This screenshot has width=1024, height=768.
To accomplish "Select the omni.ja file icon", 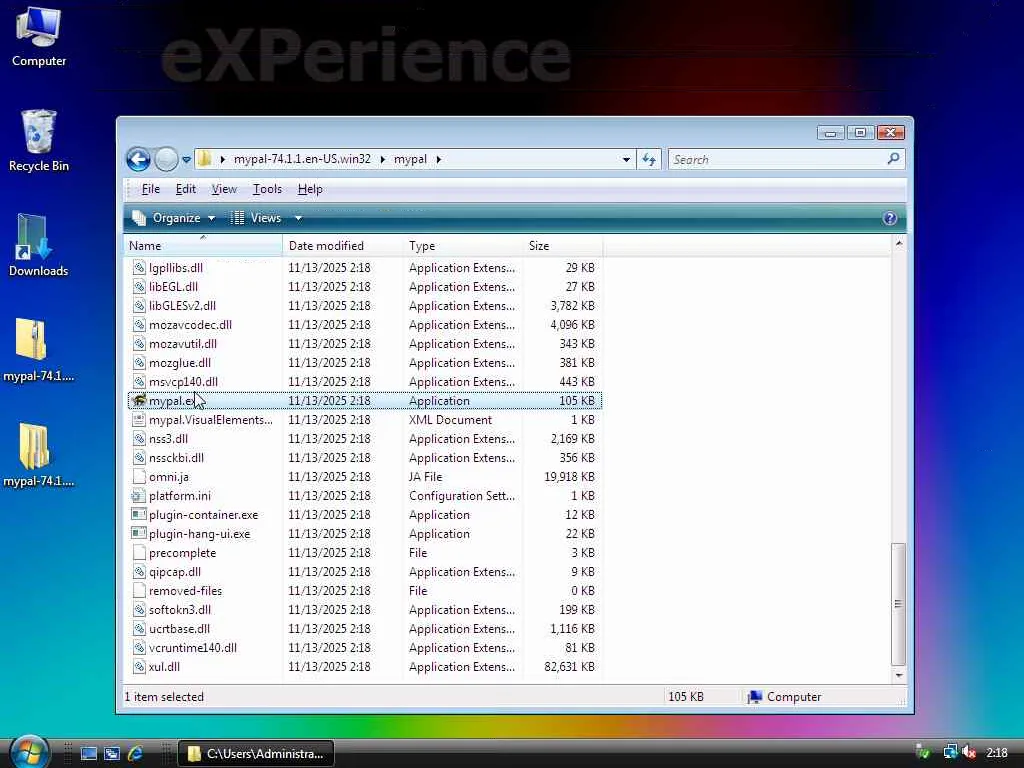I will (x=138, y=477).
